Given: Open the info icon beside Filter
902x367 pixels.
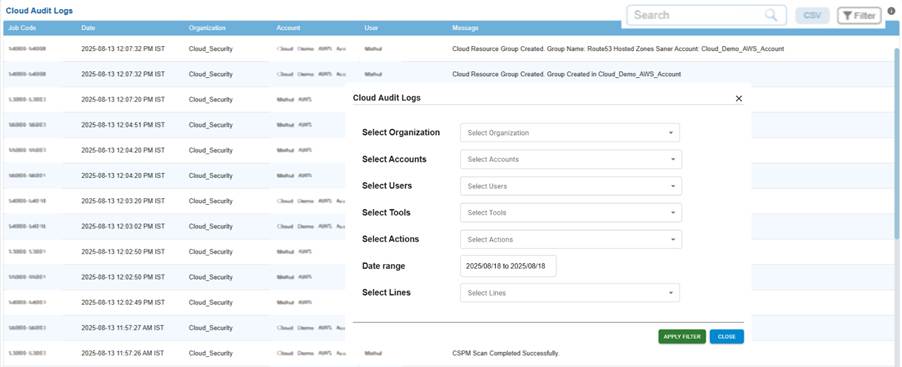Looking at the screenshot, I should pos(891,11).
